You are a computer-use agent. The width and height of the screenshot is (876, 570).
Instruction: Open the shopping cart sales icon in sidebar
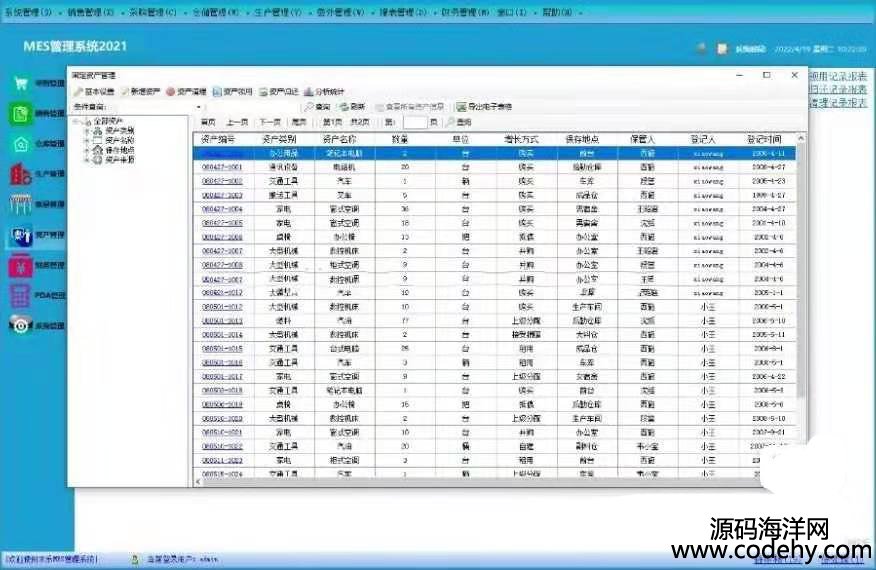21,84
